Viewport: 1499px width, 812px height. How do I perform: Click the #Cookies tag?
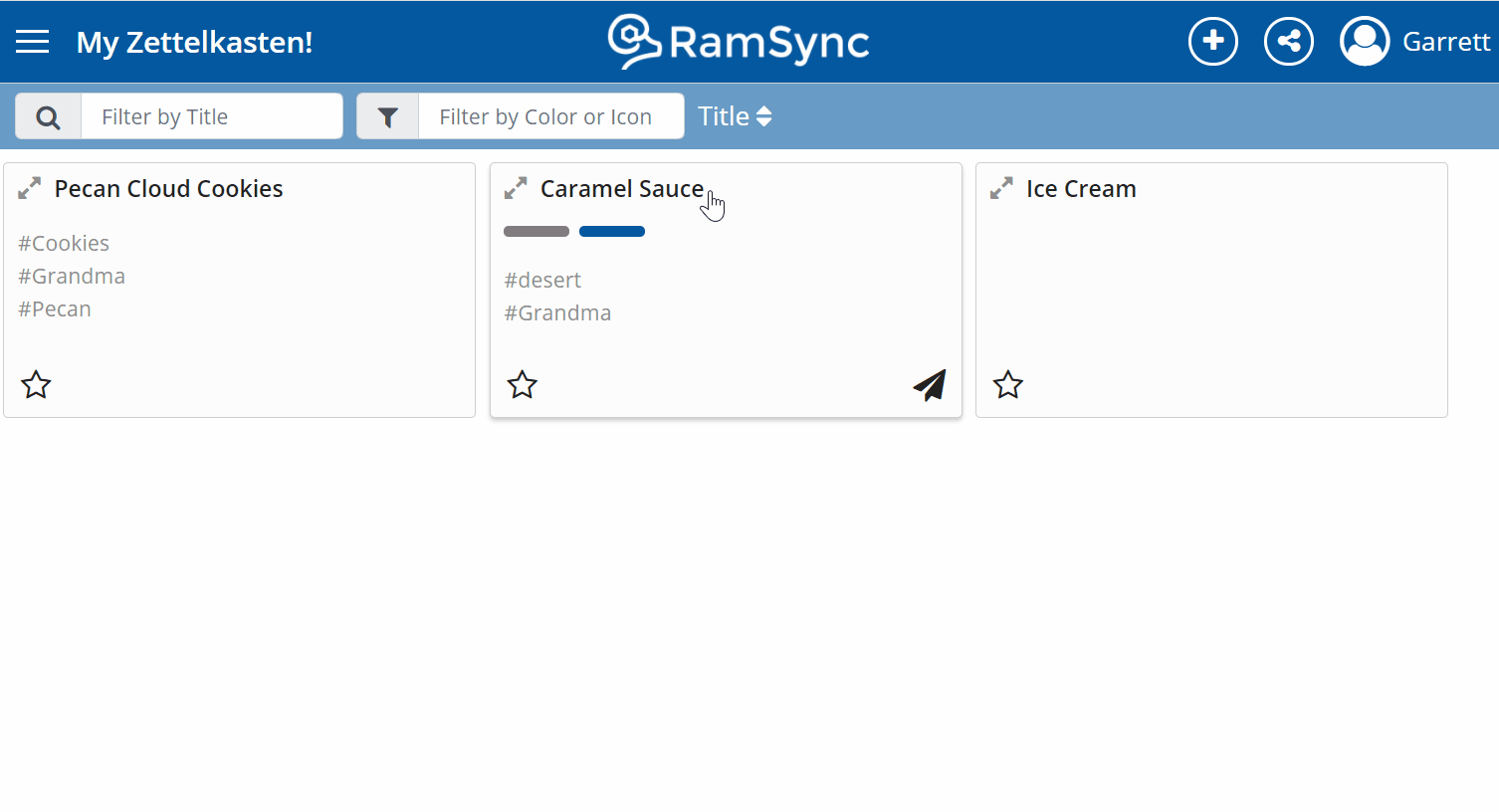pos(64,243)
